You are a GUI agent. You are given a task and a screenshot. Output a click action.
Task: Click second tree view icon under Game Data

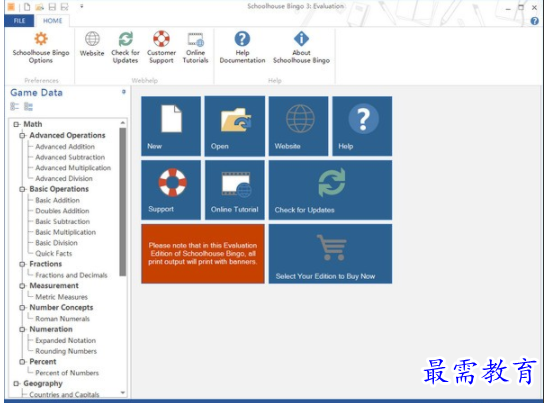click(28, 106)
